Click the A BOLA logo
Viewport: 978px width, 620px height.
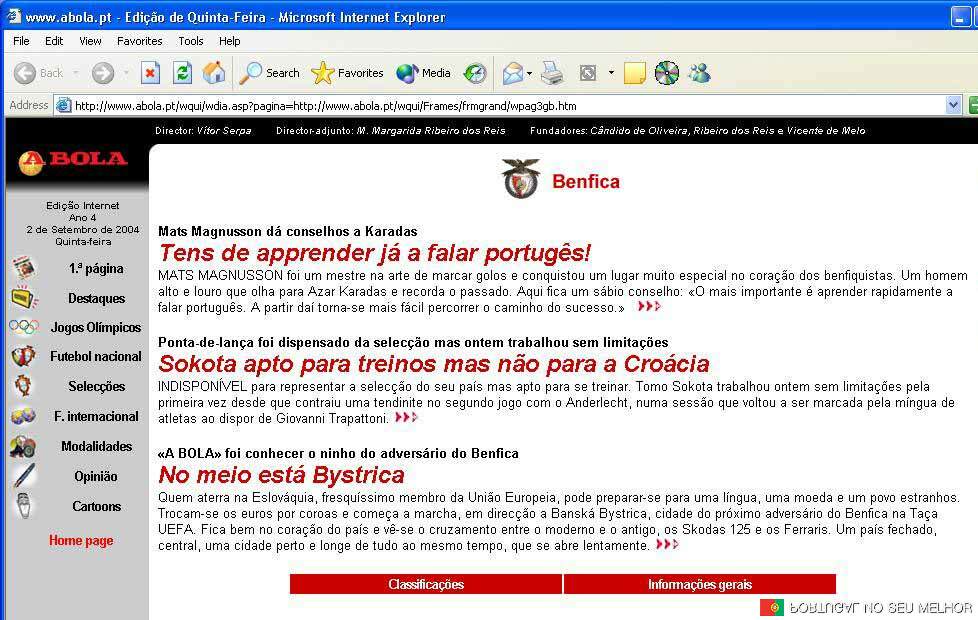point(73,162)
